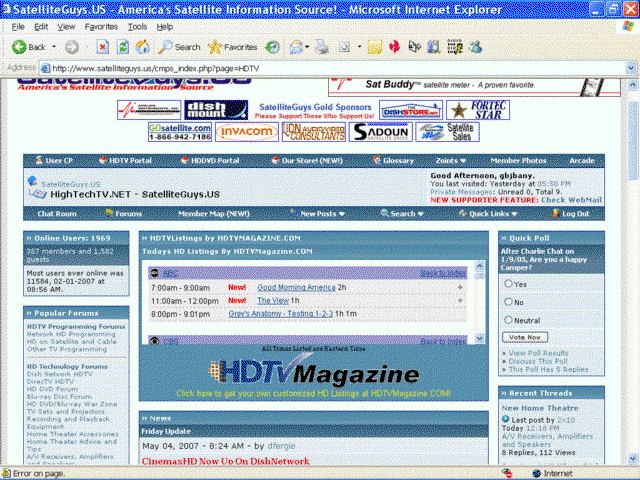
Task: Refresh the page with the Refresh icon
Action: click(x=122, y=47)
